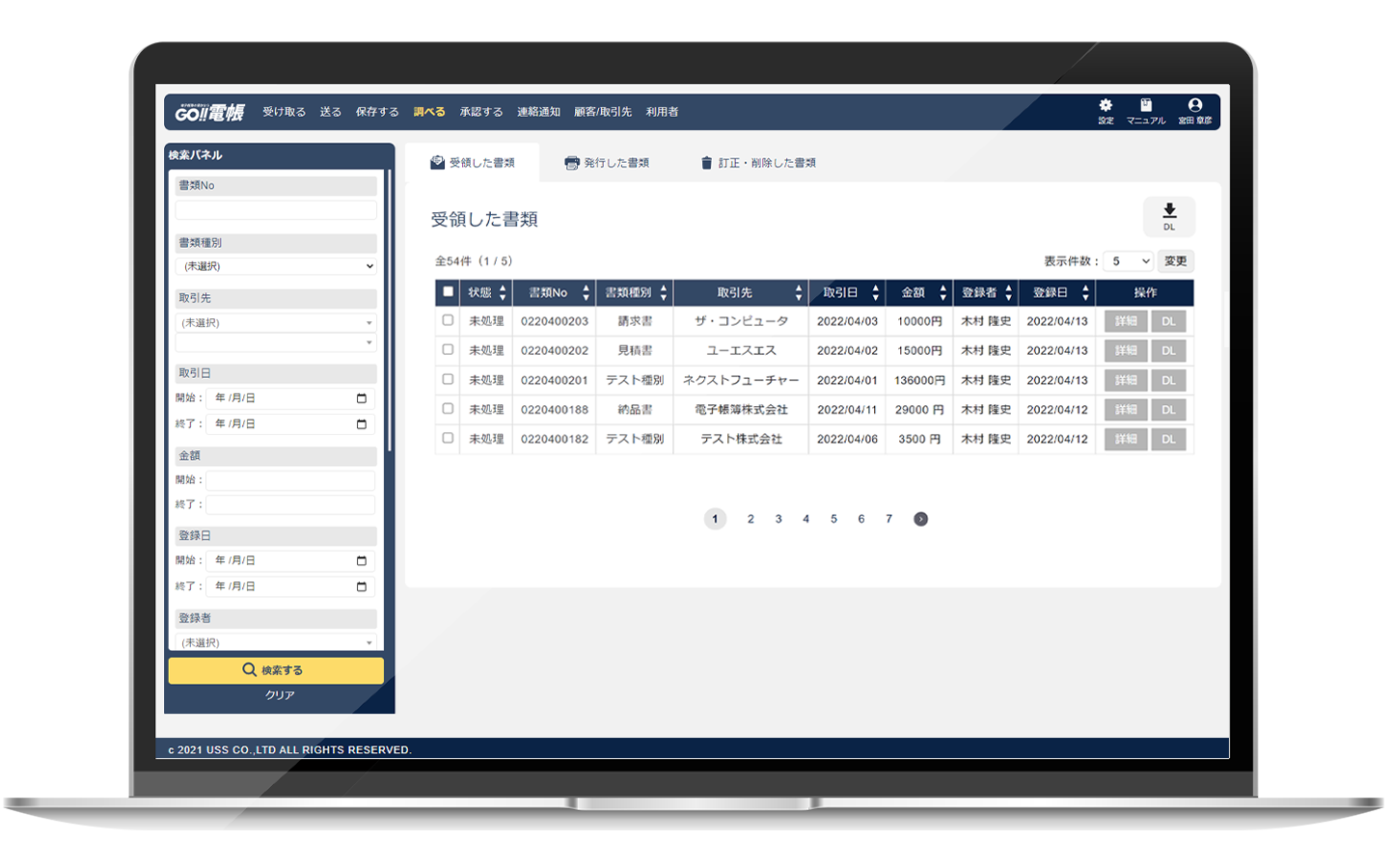This screenshot has width=1393, height=868.
Task: Click the user account profile icon
Action: (x=1194, y=106)
